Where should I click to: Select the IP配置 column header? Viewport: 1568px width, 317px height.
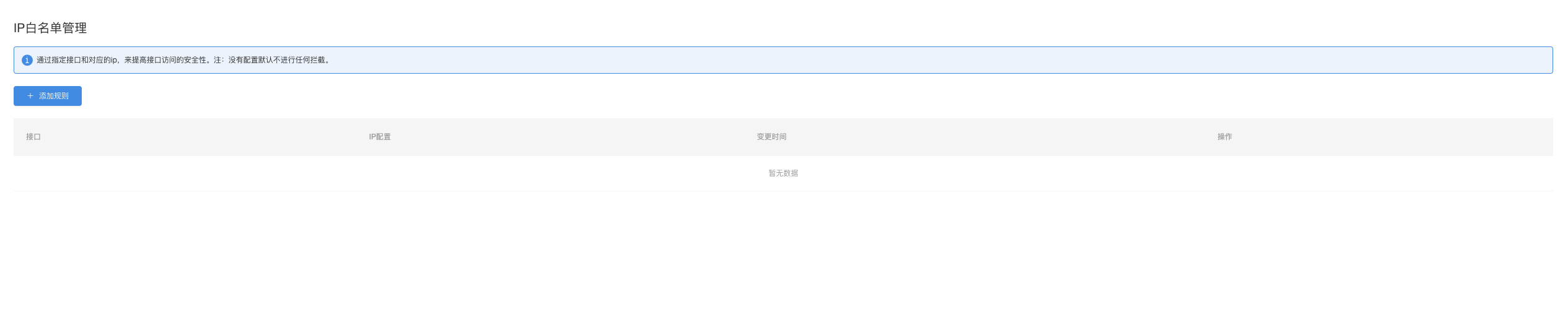380,137
